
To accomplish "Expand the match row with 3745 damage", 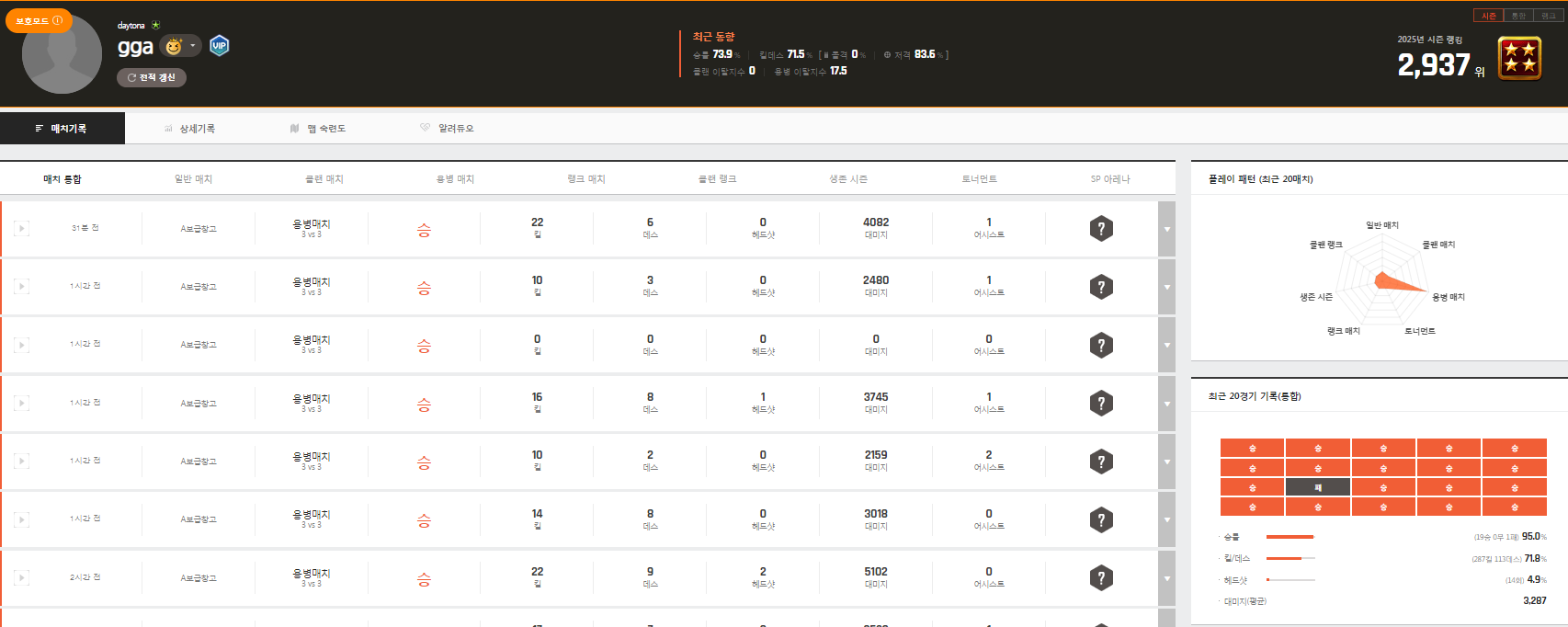I will (1166, 404).
